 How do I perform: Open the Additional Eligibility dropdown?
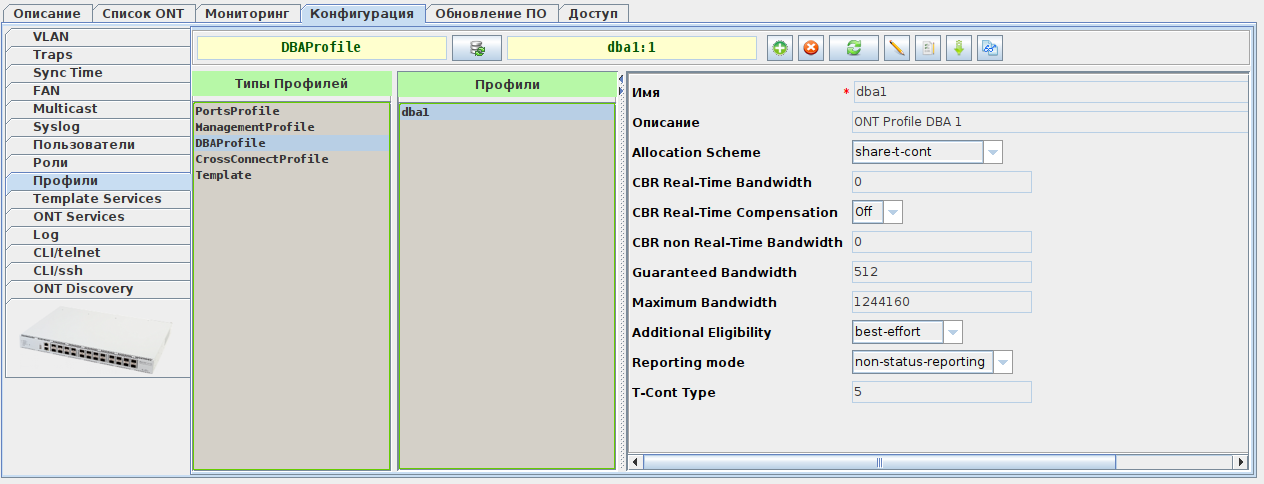point(953,332)
